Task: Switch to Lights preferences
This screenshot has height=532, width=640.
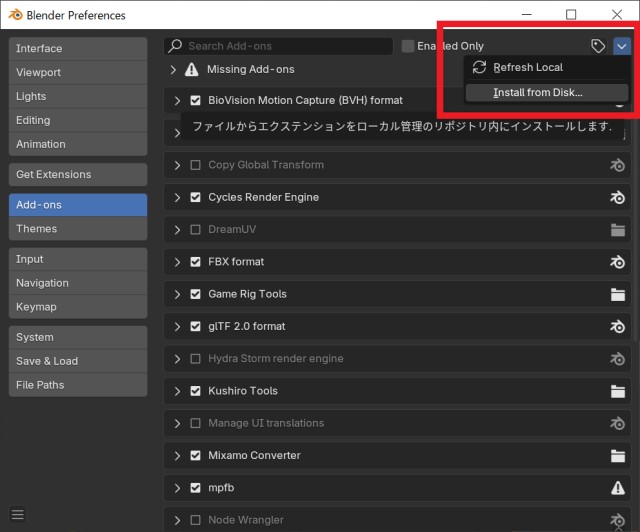Action: point(78,96)
